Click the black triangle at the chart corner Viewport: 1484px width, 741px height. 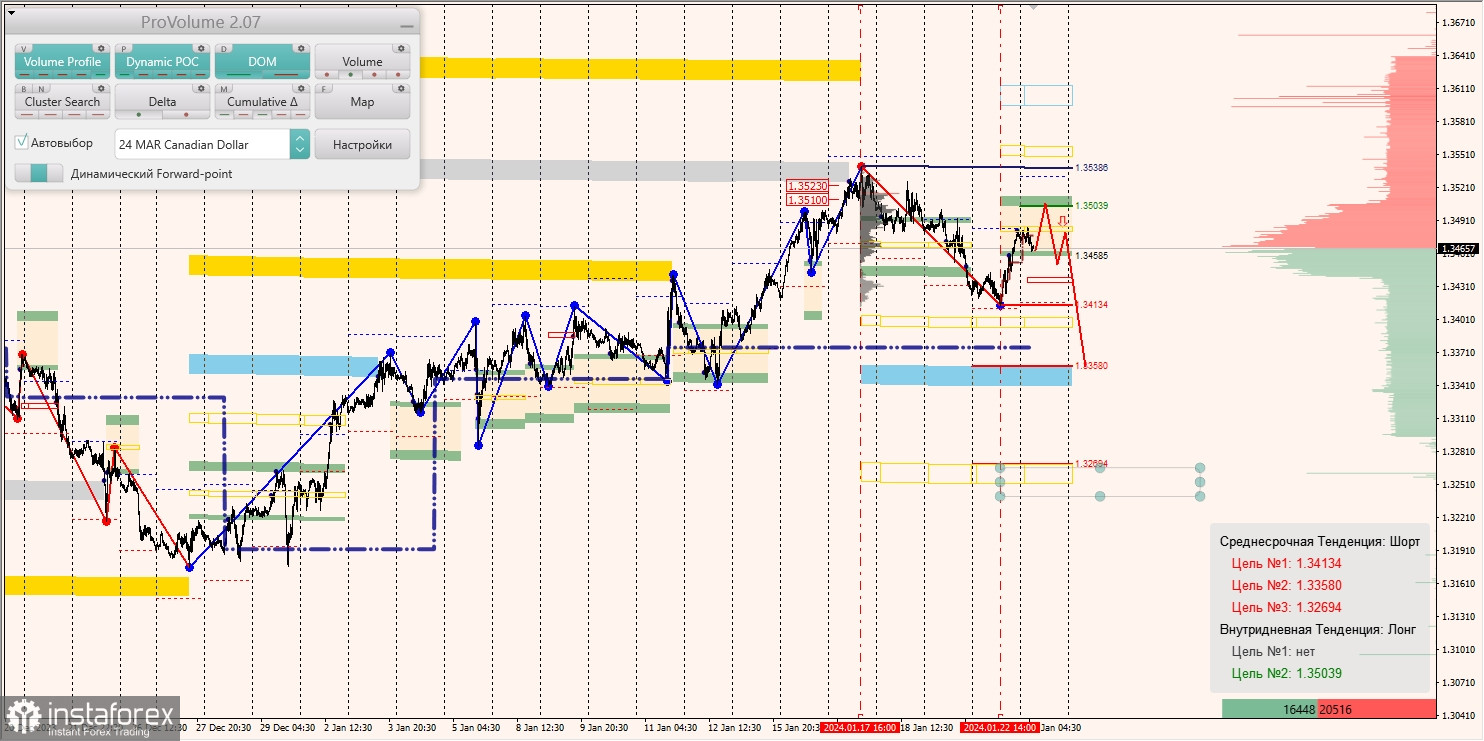pyautogui.click(x=11, y=13)
